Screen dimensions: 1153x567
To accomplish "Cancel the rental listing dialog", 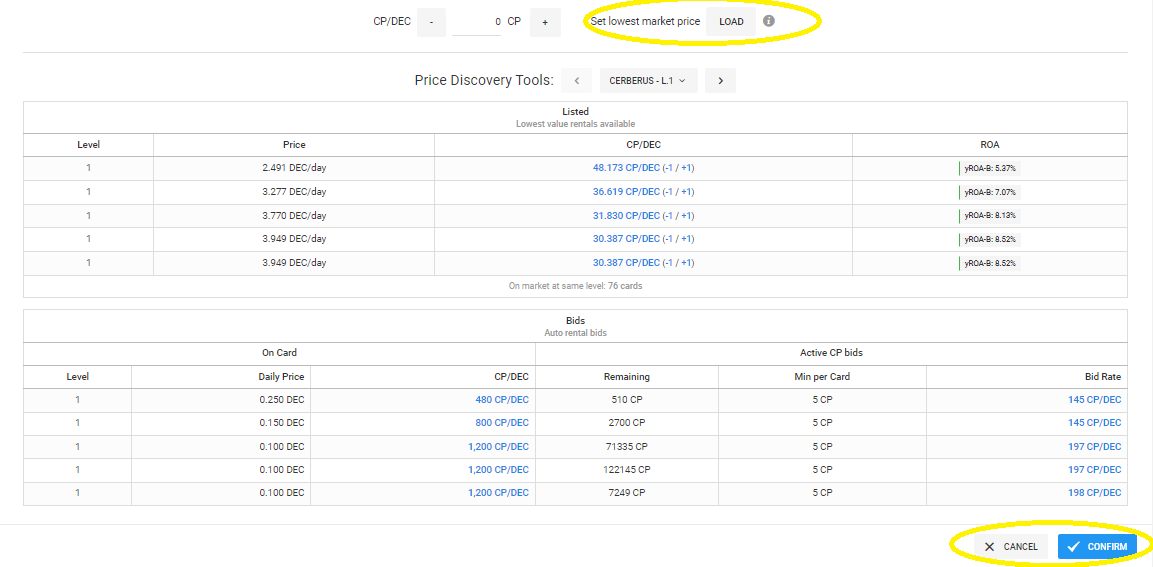I will (x=1011, y=546).
